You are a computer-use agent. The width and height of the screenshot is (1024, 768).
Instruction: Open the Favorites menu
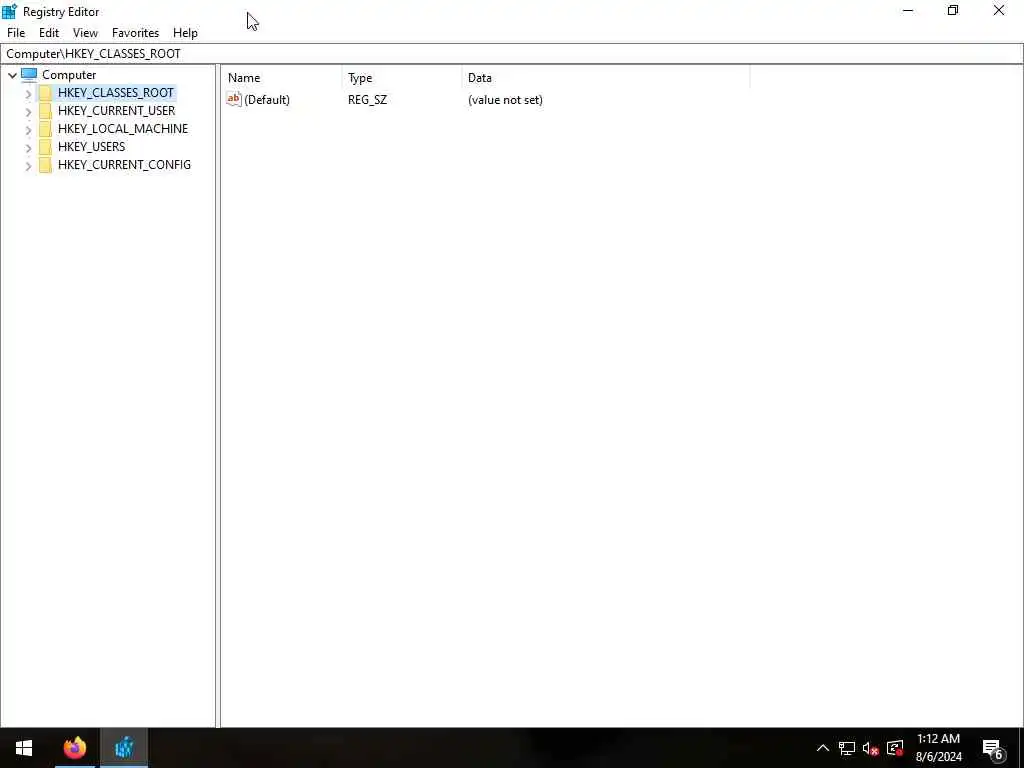tap(135, 33)
